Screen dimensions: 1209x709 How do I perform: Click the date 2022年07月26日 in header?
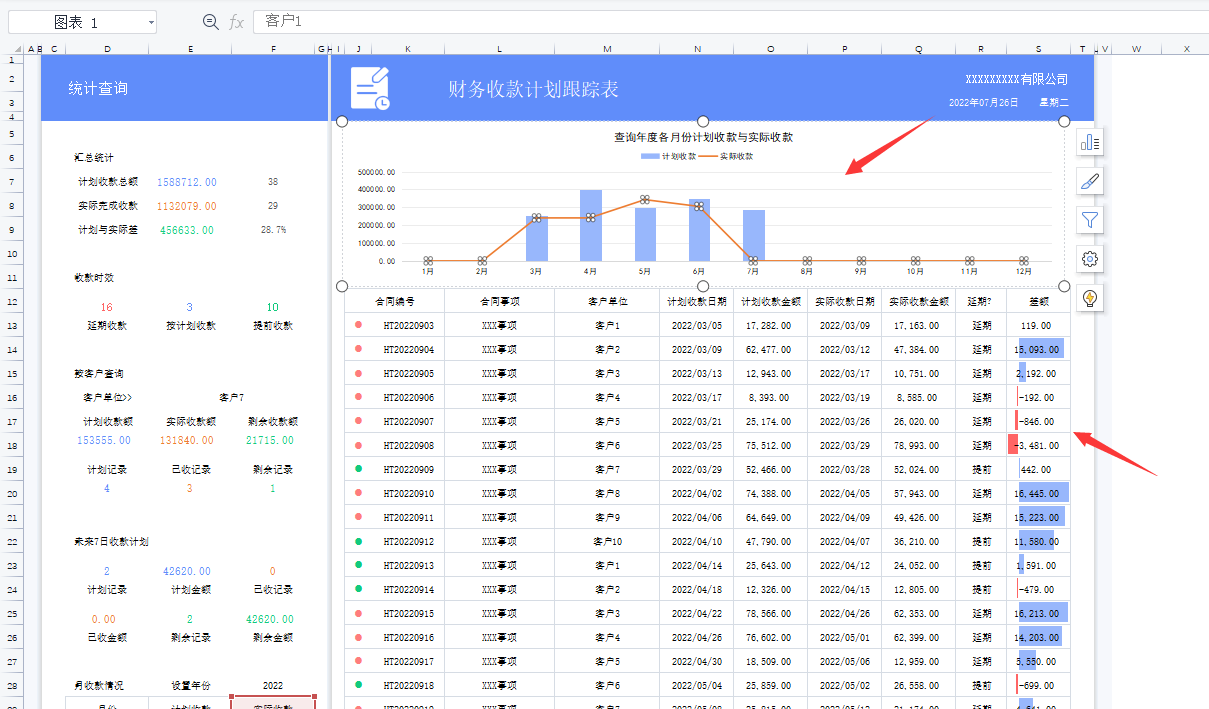983,102
